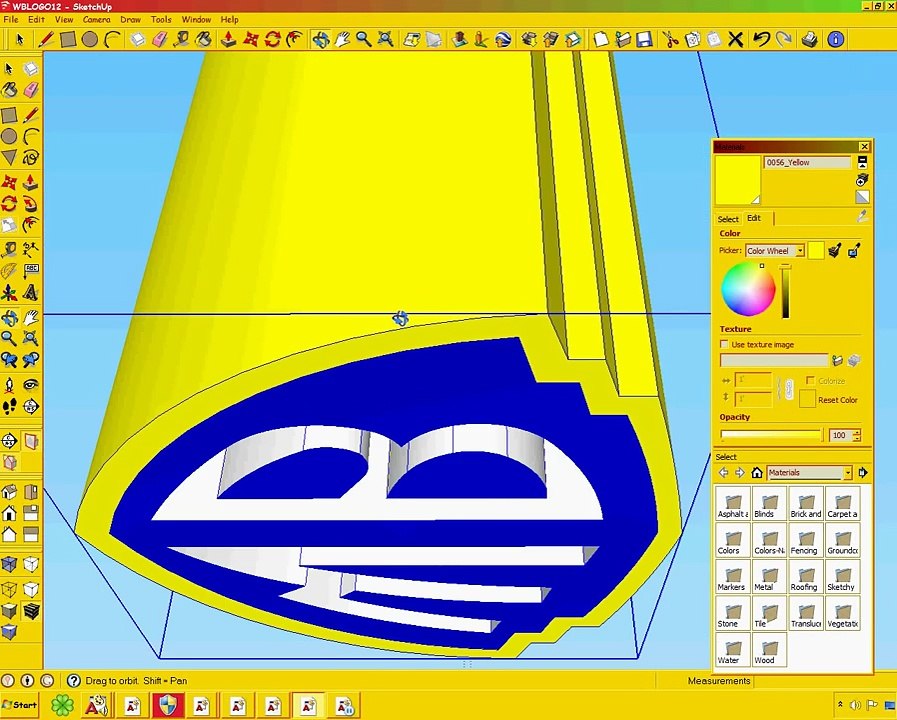Select the Arc tool in top toolbar
Viewport: 897px width, 720px height.
pos(112,39)
